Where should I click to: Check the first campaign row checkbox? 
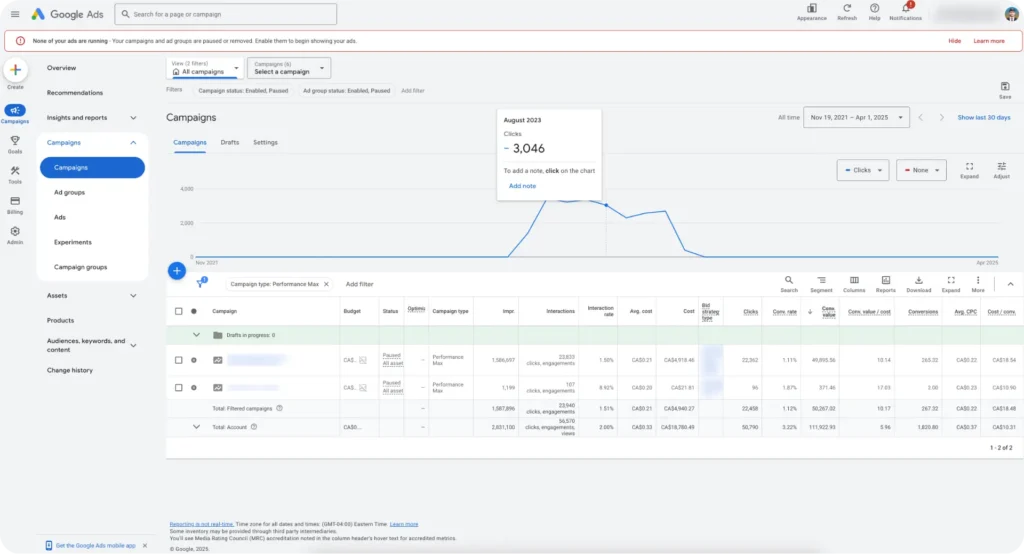(x=179, y=360)
